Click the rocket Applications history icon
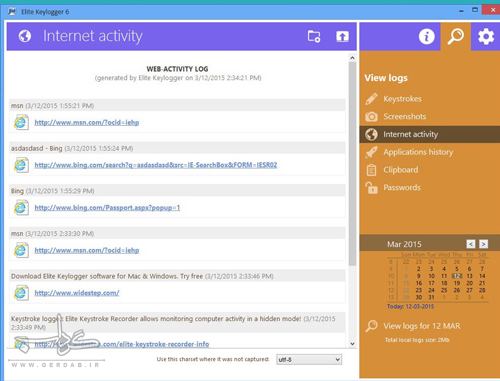 371,152
